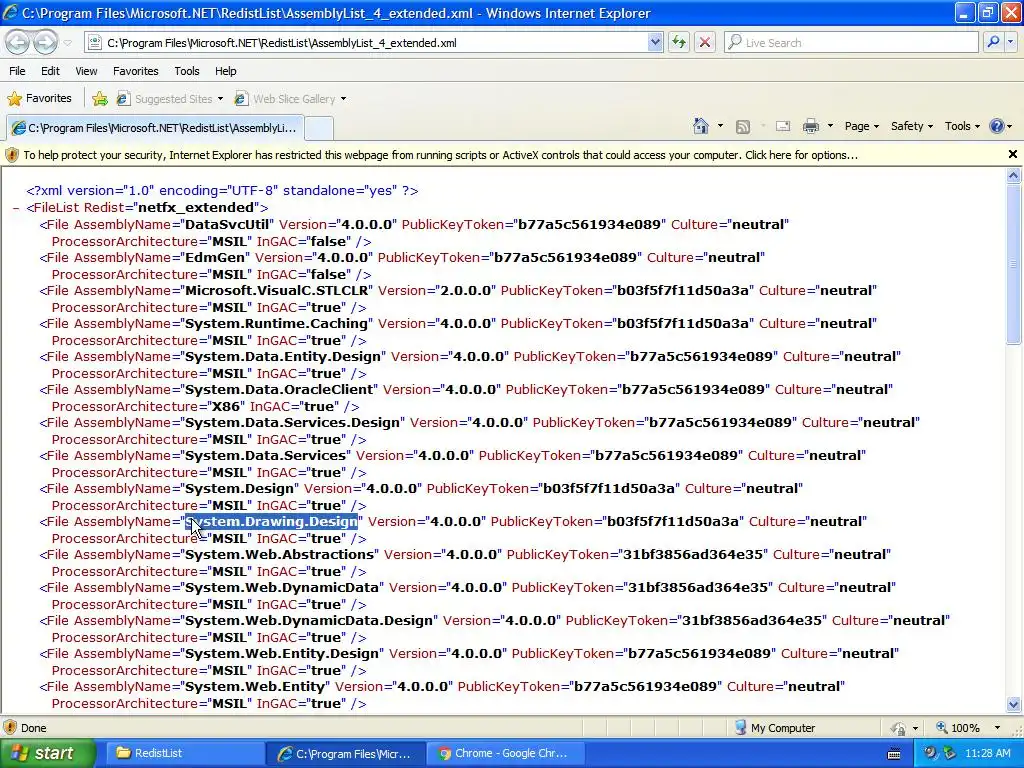Click the My Computer security zone
The image size is (1024, 768).
click(x=775, y=728)
